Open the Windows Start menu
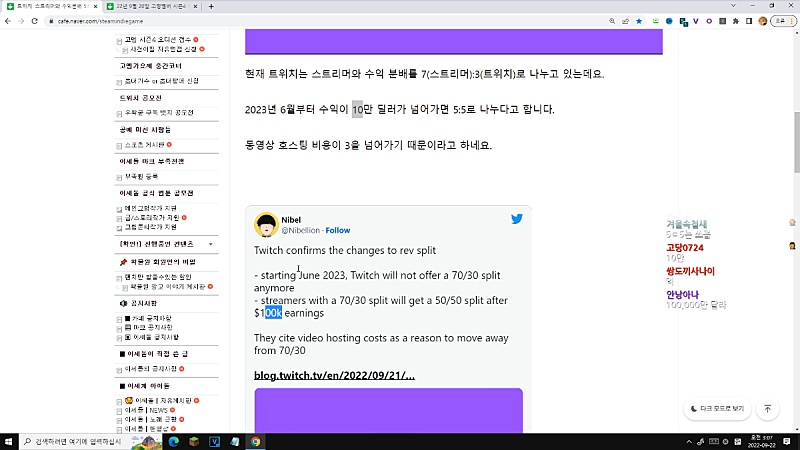800x450 pixels. 9,441
